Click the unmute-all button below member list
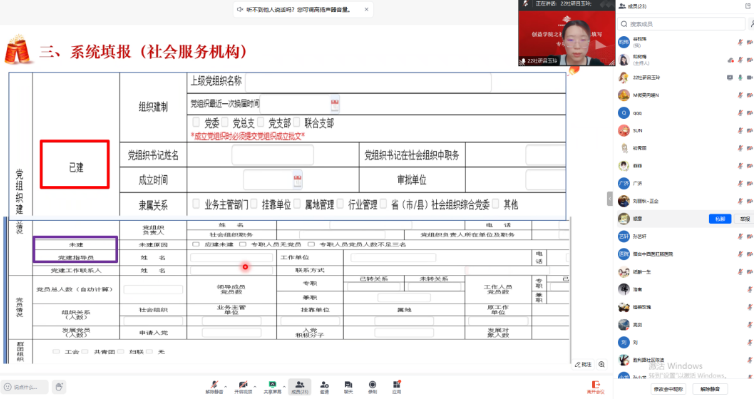This screenshot has width=754, height=399. pyautogui.click(x=710, y=389)
